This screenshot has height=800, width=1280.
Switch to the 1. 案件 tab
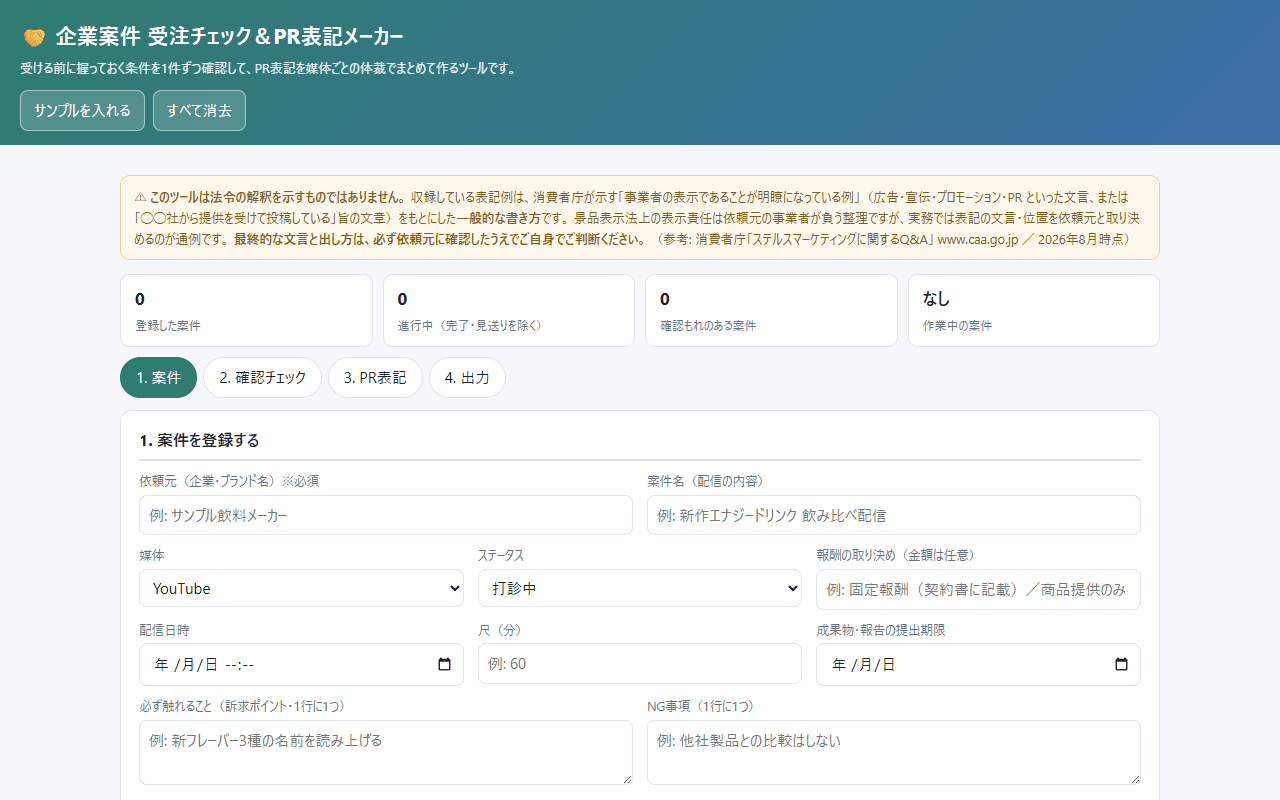tap(158, 377)
